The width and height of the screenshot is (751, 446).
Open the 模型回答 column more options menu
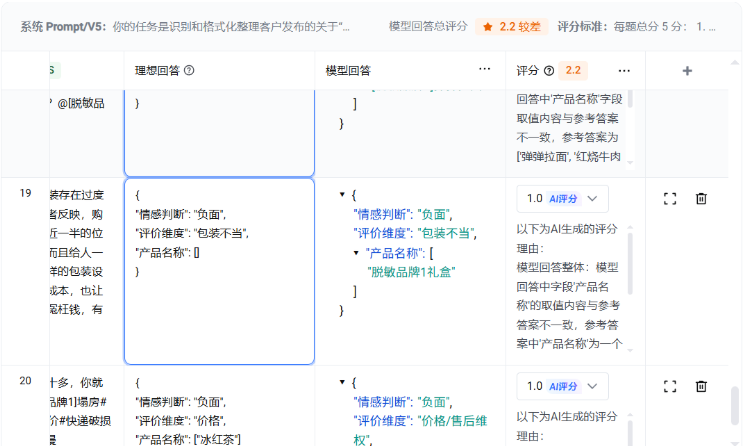coord(485,70)
